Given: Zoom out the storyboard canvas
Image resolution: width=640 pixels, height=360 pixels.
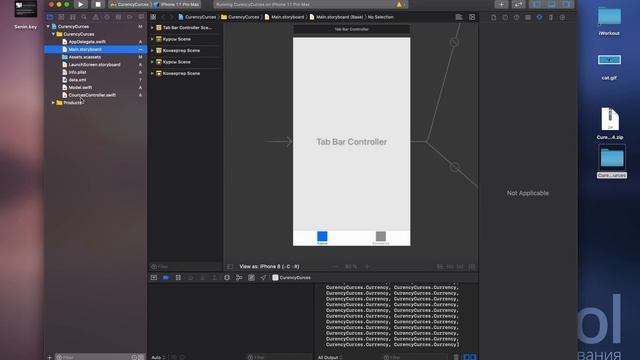Looking at the screenshot, I should (x=335, y=267).
